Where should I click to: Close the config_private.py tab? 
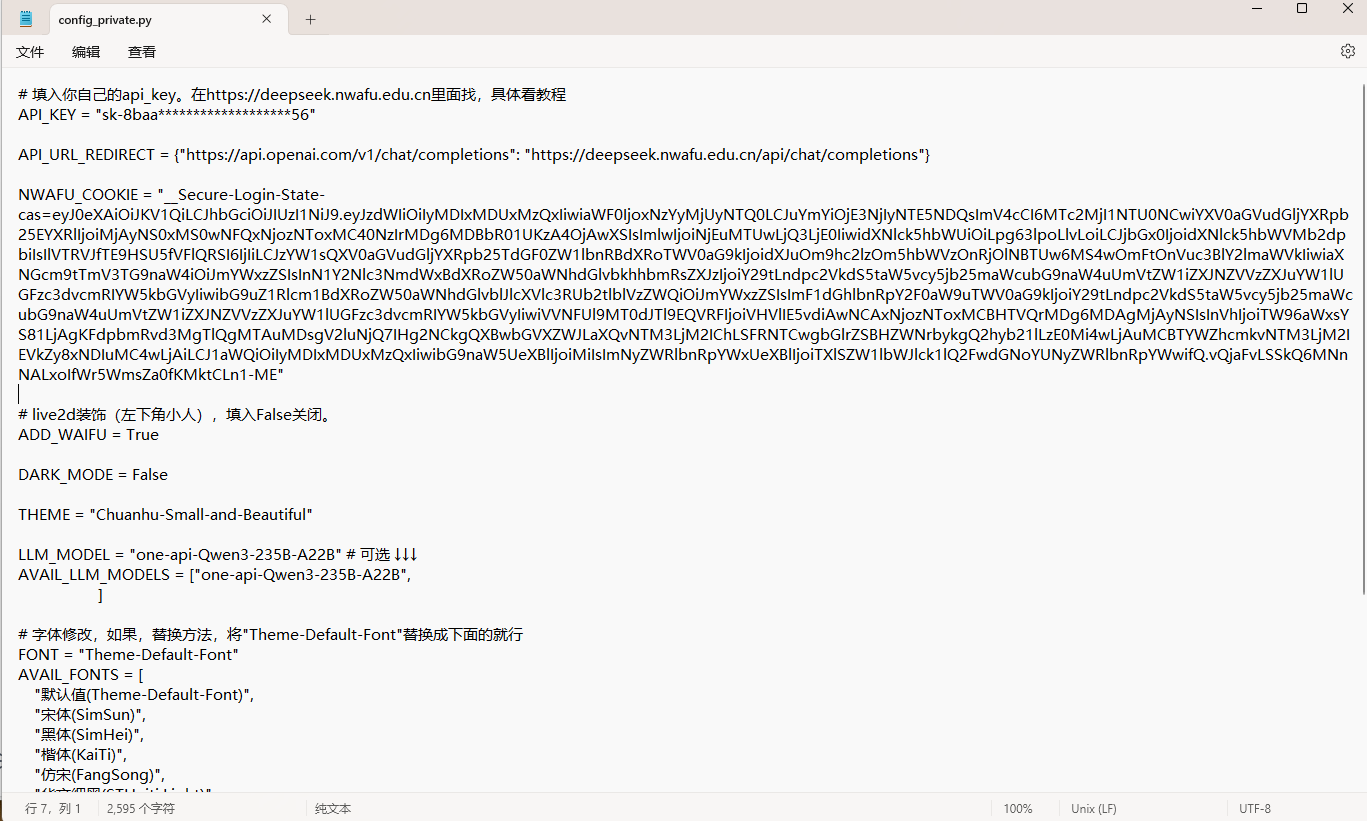point(267,19)
